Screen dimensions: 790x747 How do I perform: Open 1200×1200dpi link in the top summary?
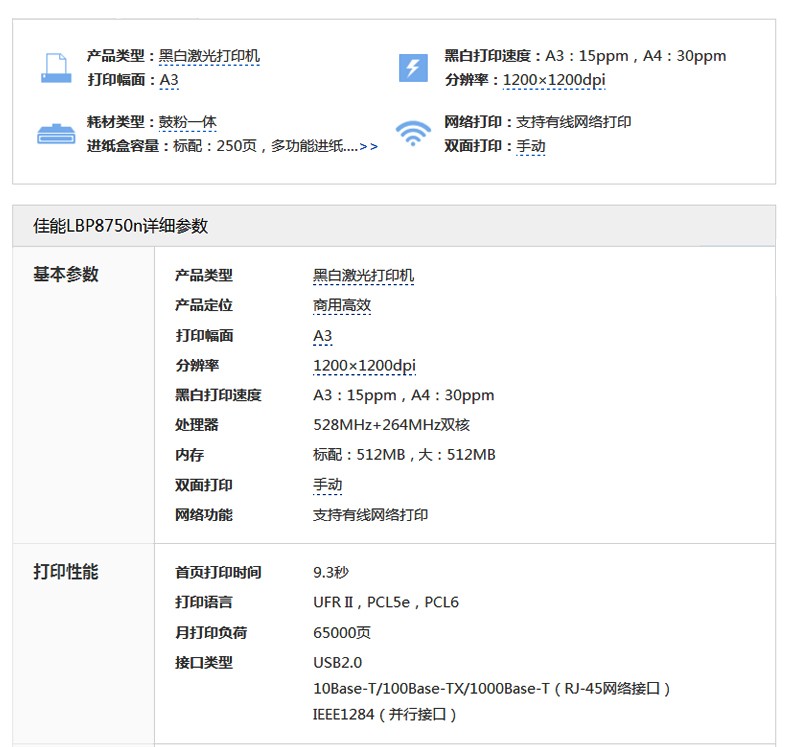click(553, 80)
